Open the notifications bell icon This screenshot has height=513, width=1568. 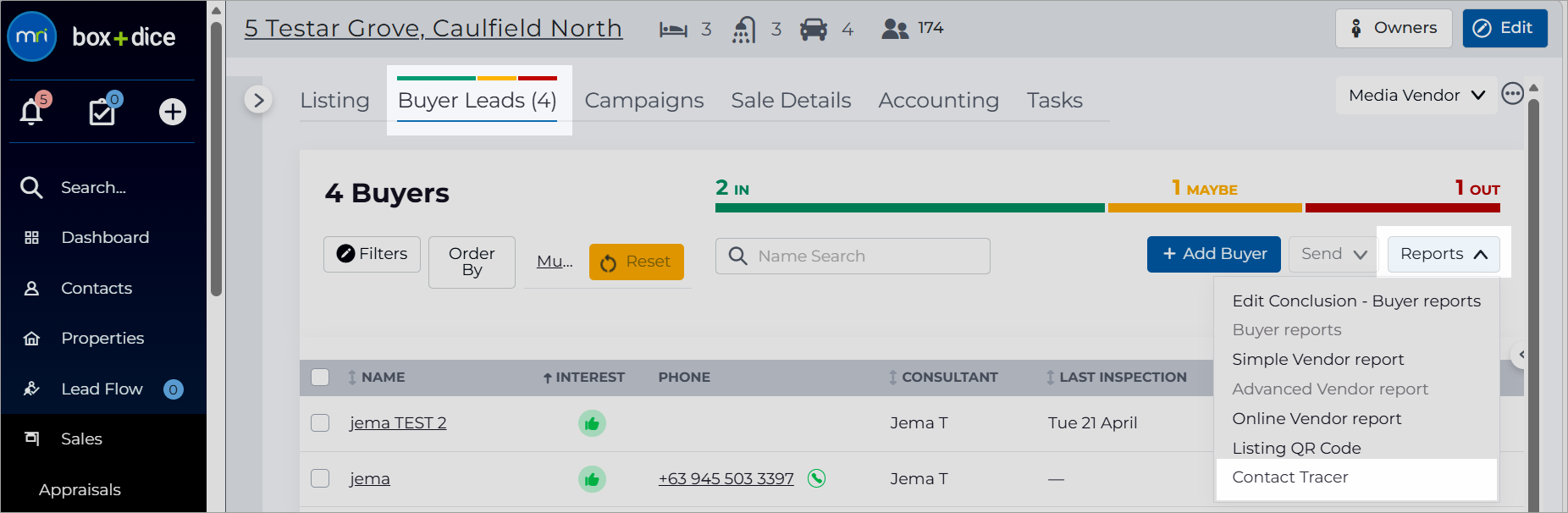(x=31, y=112)
